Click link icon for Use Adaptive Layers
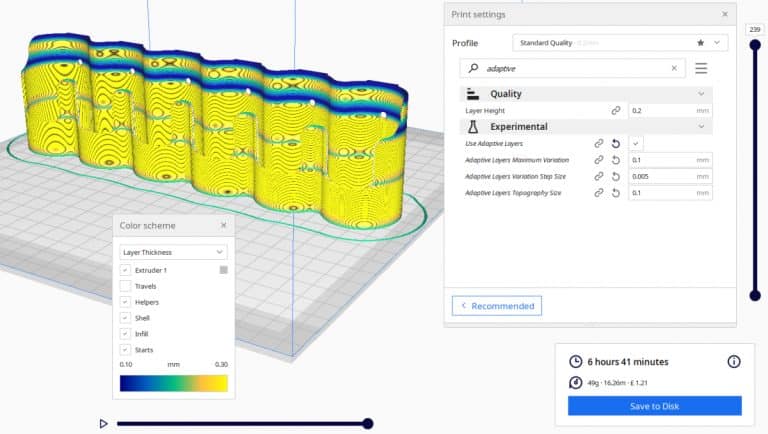Image resolution: width=768 pixels, height=434 pixels. pos(599,144)
